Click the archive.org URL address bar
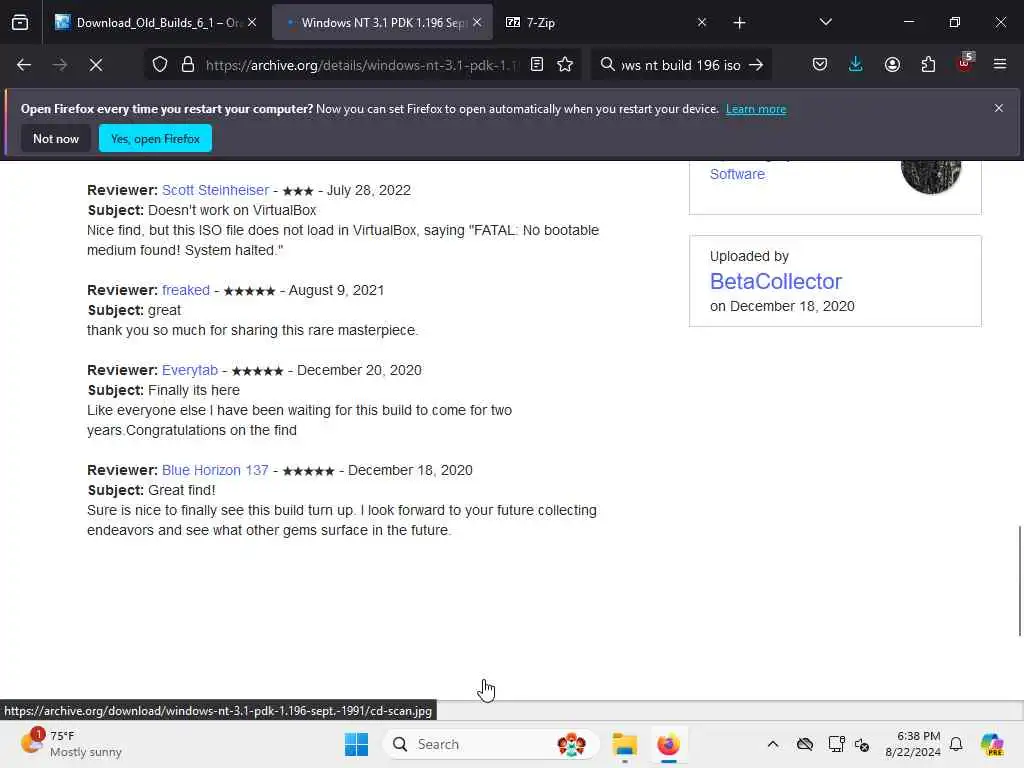1024x768 pixels. (x=360, y=65)
